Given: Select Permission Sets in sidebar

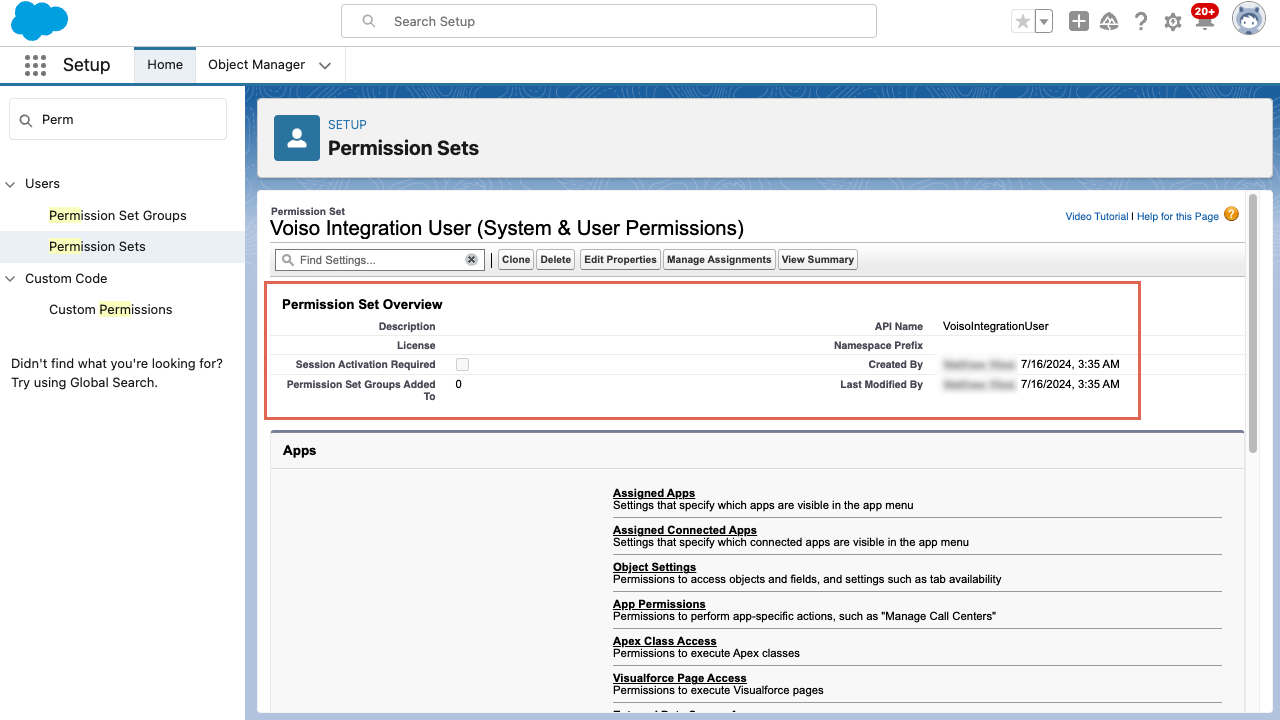Looking at the screenshot, I should tap(97, 247).
